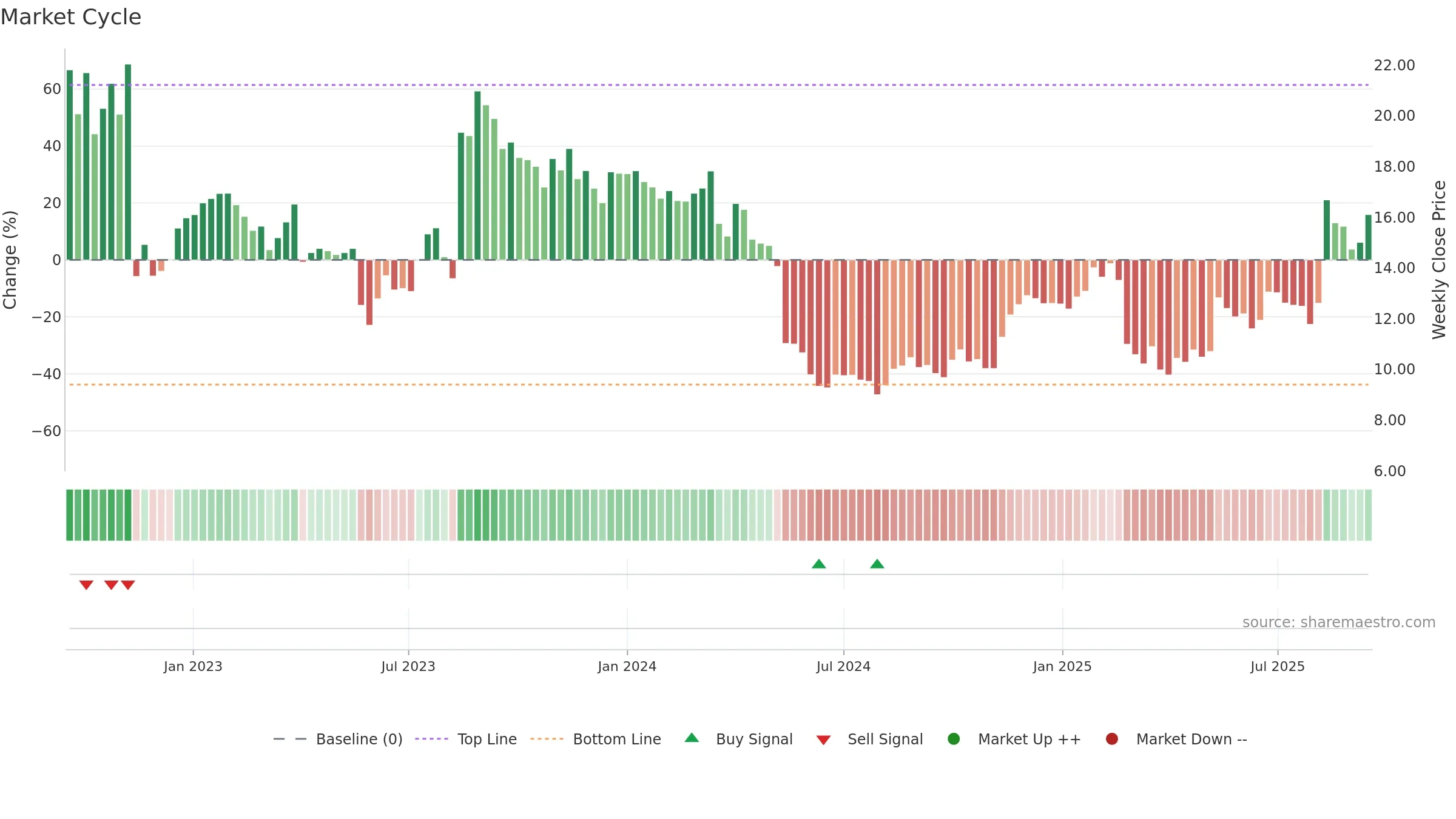Click the tall green bar peaking after Jul 2023
The image size is (1456, 819).
click(477, 175)
